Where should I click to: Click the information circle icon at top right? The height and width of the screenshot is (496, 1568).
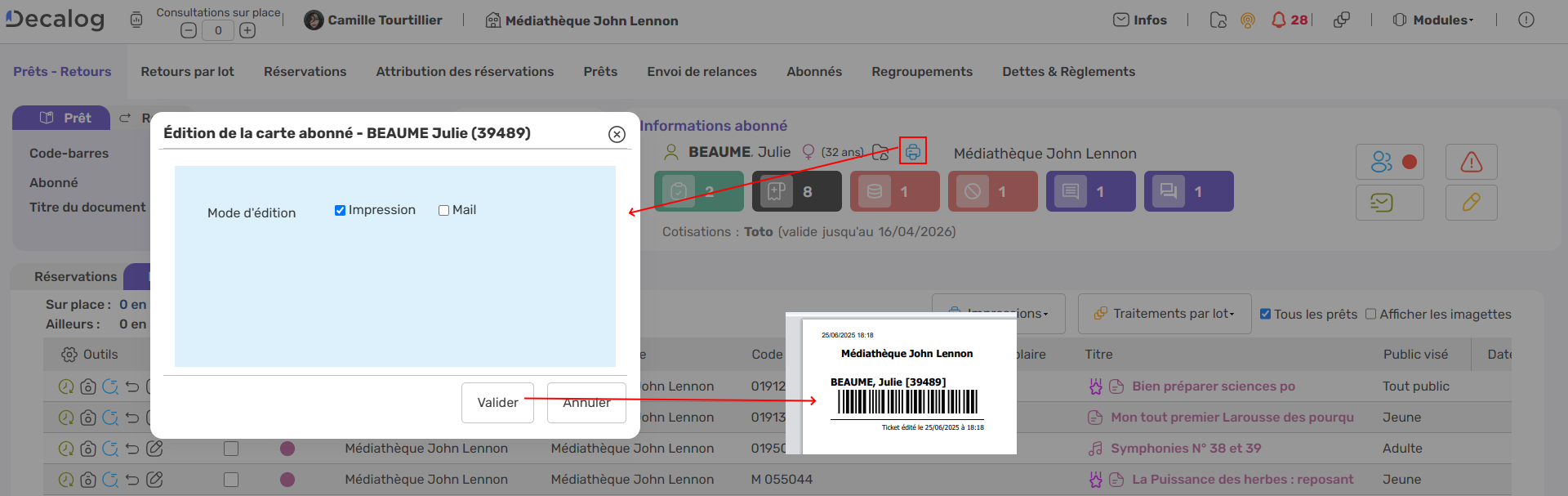pos(1526,20)
